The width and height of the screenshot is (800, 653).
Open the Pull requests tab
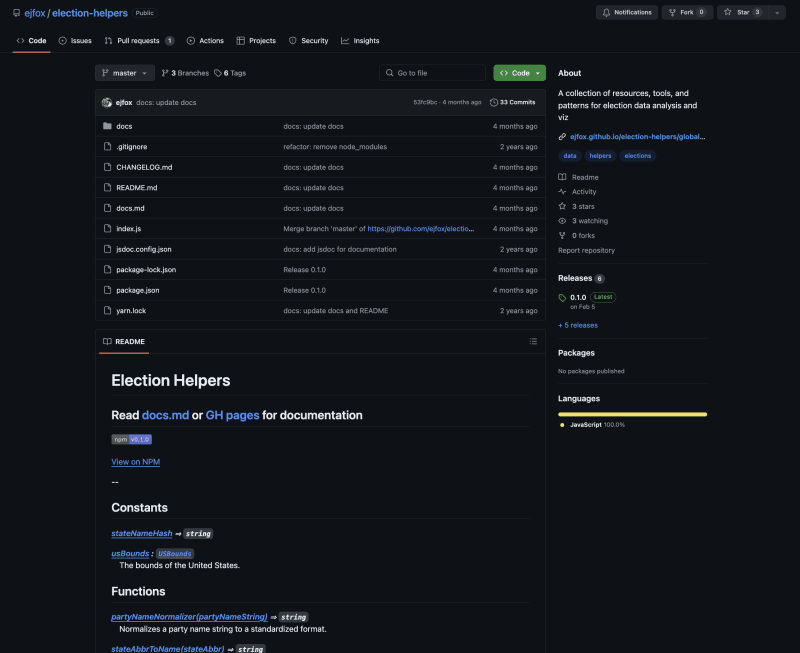click(139, 41)
